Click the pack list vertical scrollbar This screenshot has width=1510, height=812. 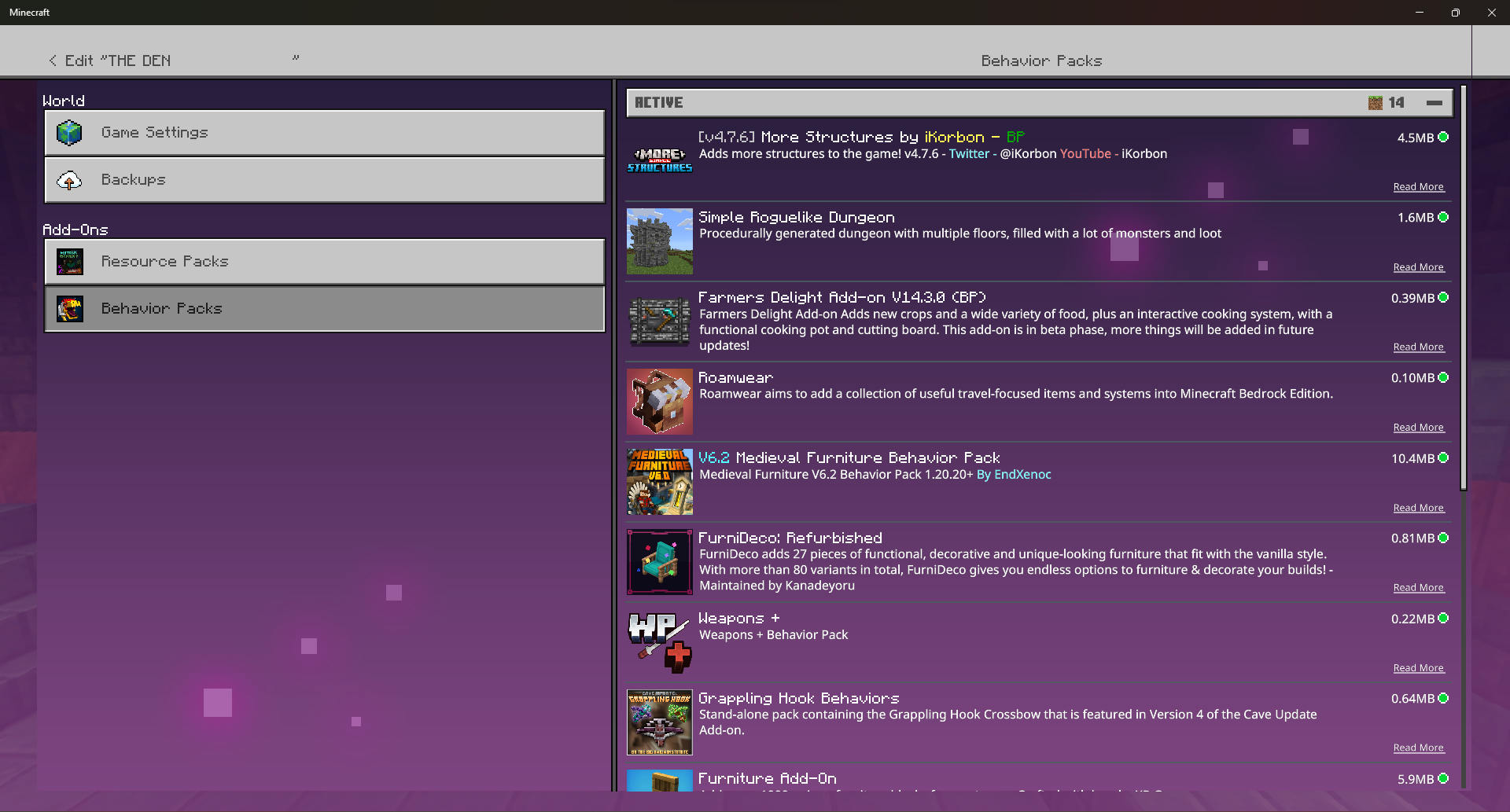[1464, 288]
